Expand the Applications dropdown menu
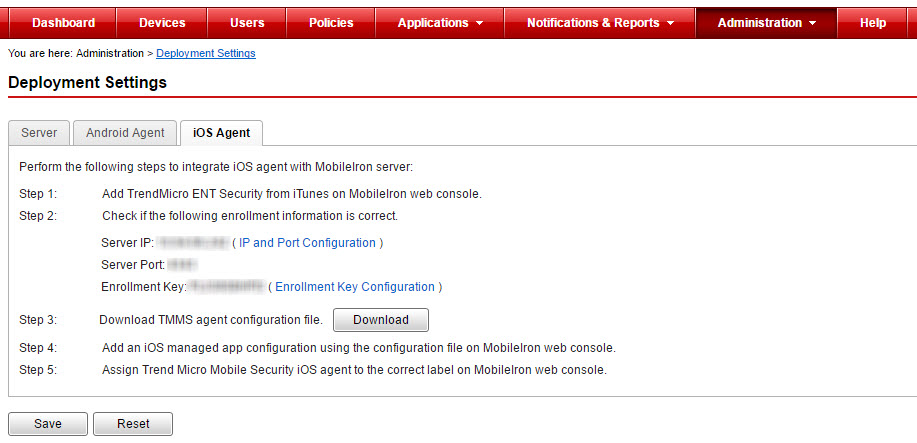Screen dimensions: 917x443 point(440,23)
